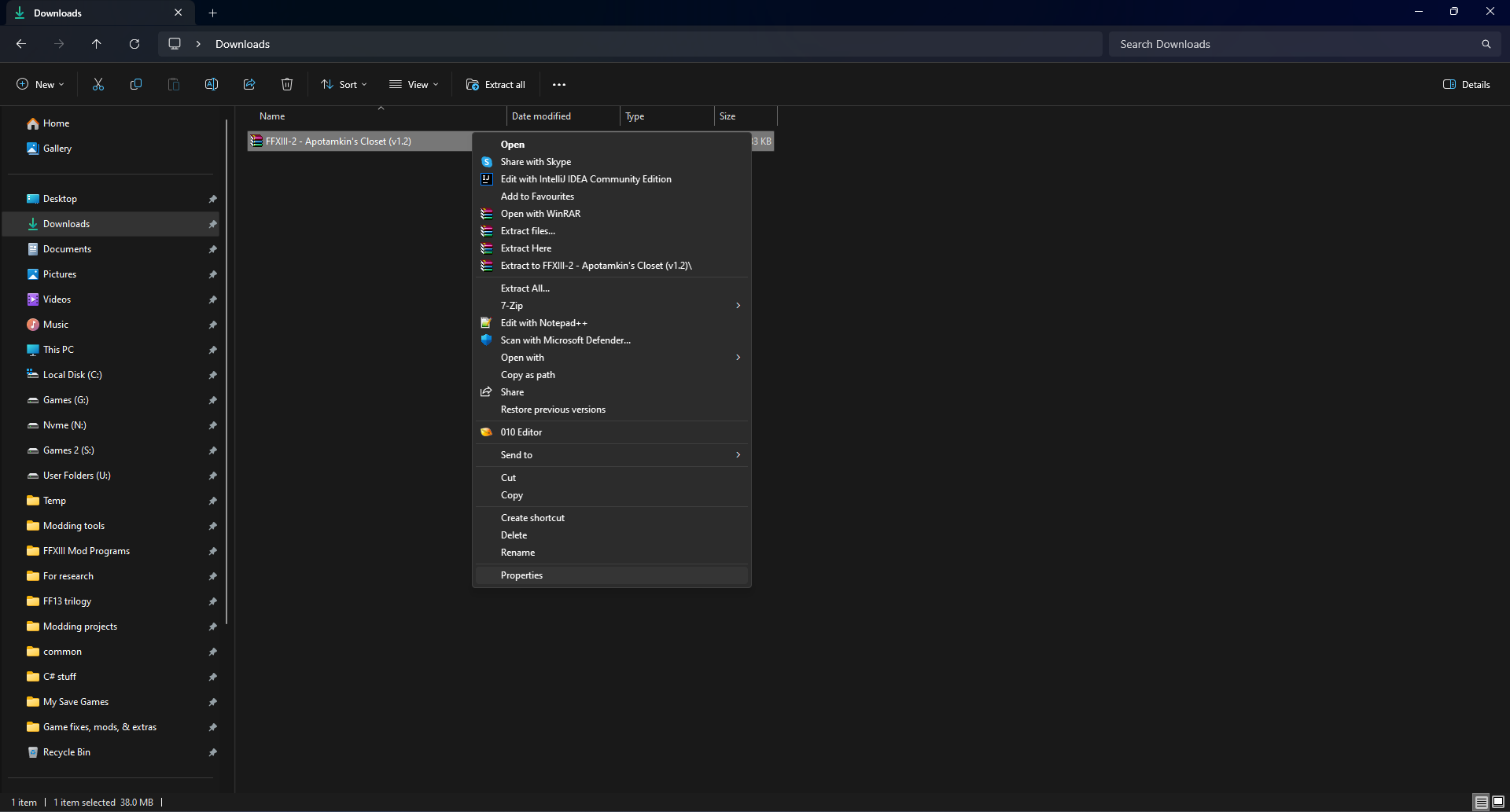Select Create shortcut
1510x812 pixels.
(x=612, y=518)
